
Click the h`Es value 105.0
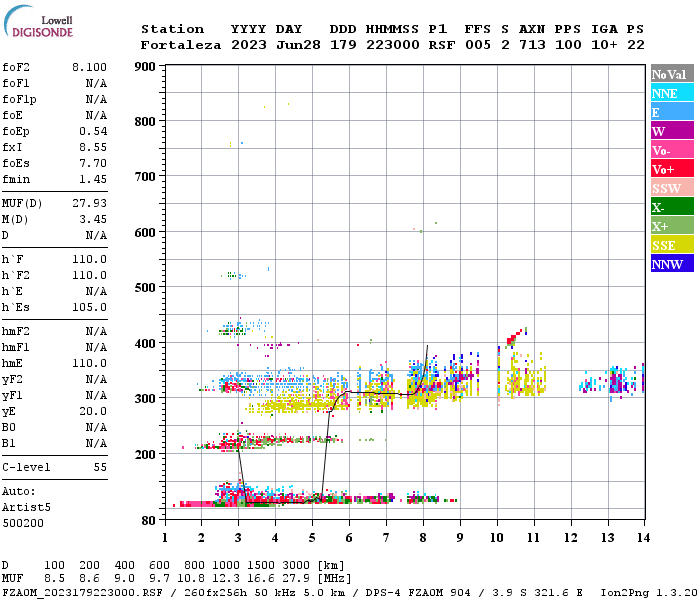89,307
